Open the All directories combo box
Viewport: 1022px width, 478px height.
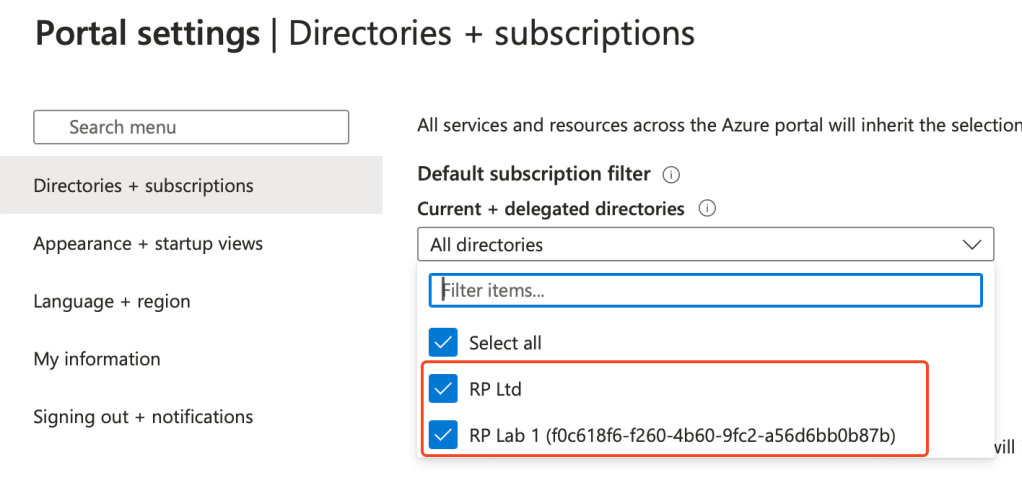pyautogui.click(x=690, y=245)
